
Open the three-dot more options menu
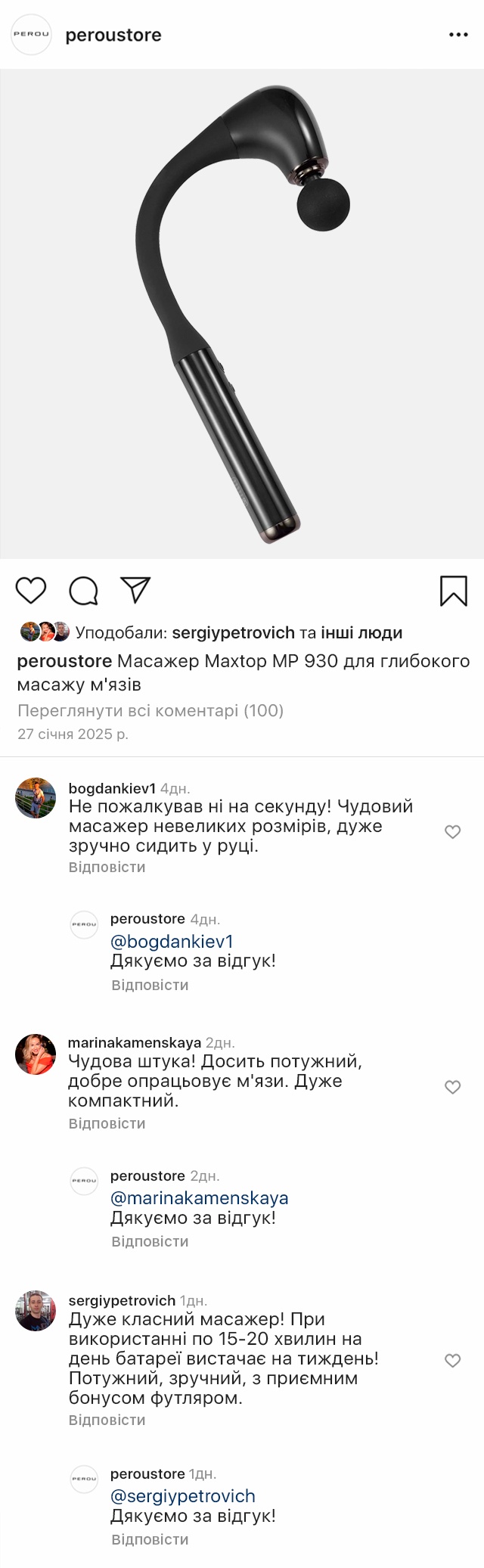[x=458, y=35]
